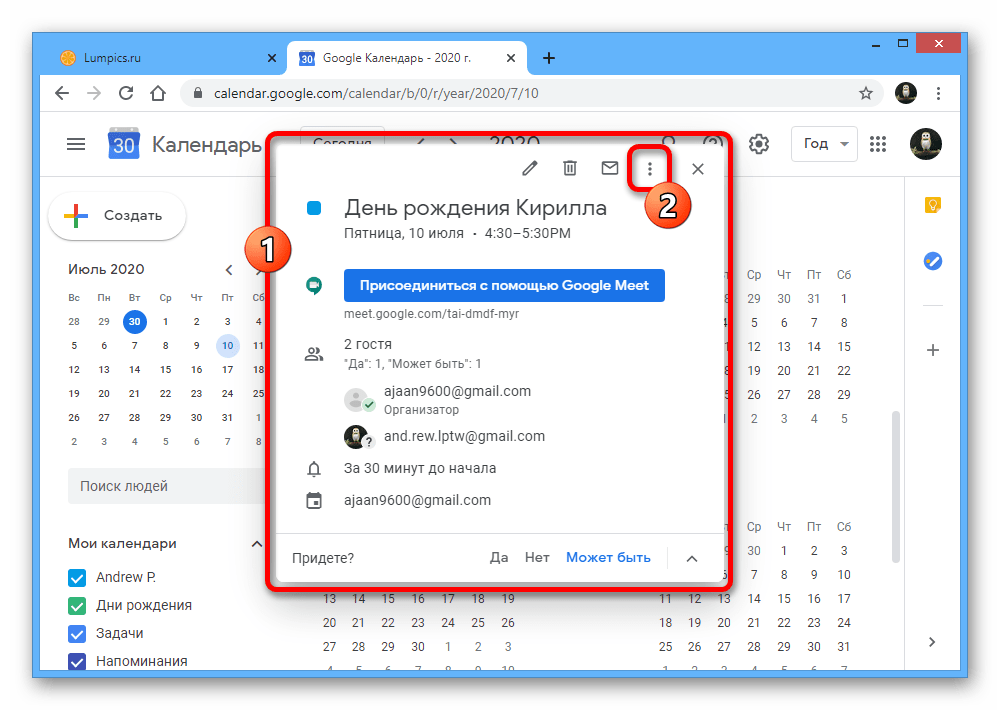The width and height of the screenshot is (1000, 710).
Task: Delete event with the trash icon
Action: click(570, 168)
